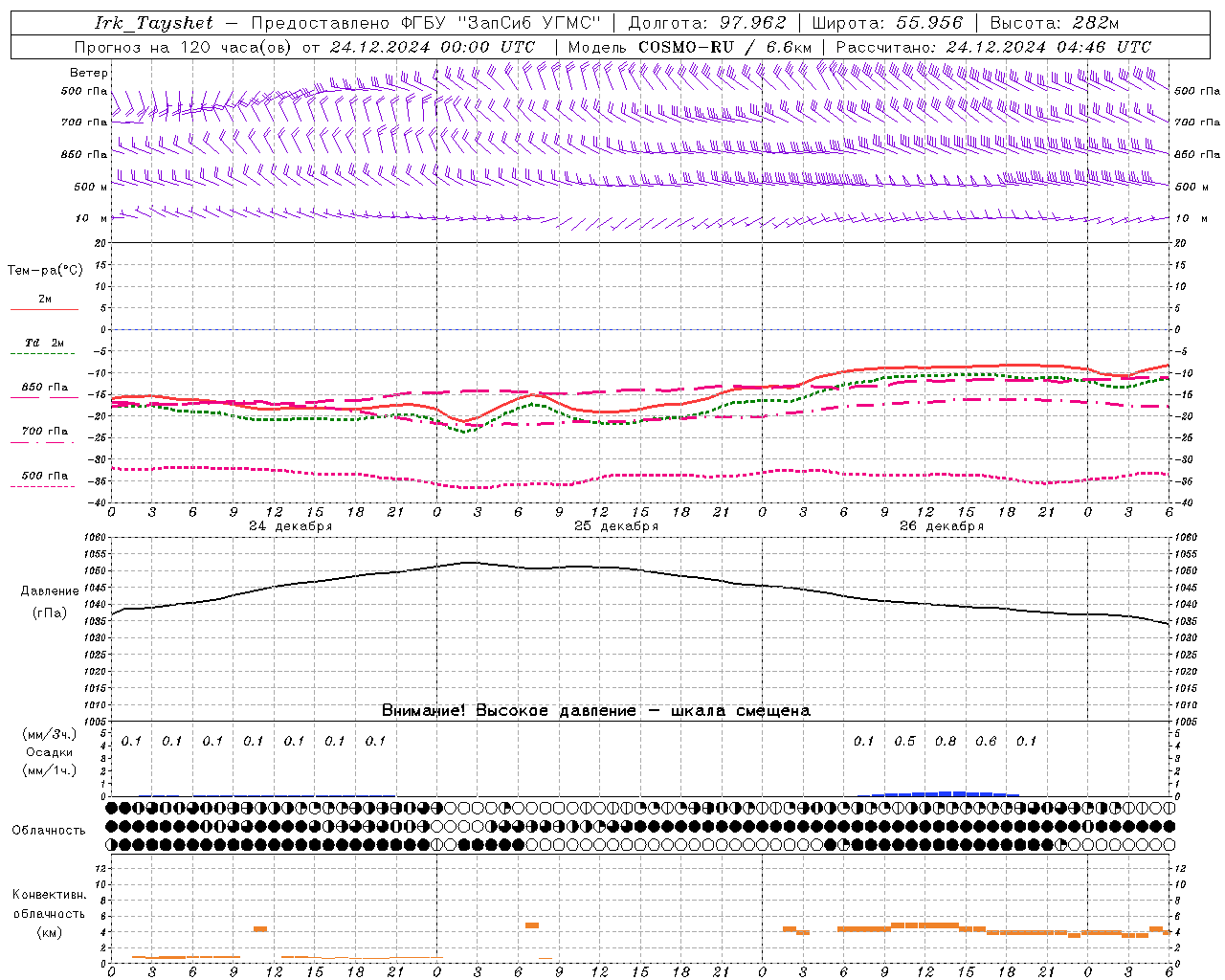Click the 0.5 precipitation value
This screenshot has height=980, width=1225.
tap(904, 741)
